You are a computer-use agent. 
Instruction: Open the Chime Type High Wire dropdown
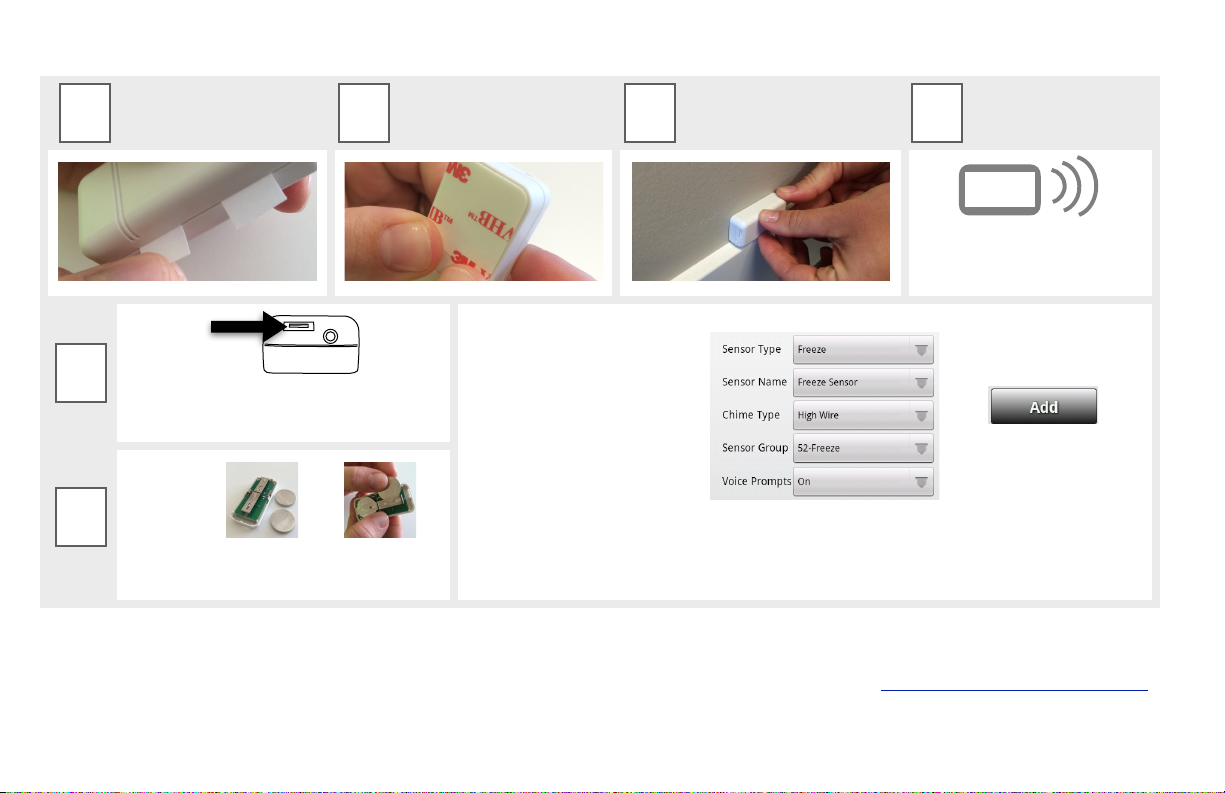(863, 415)
